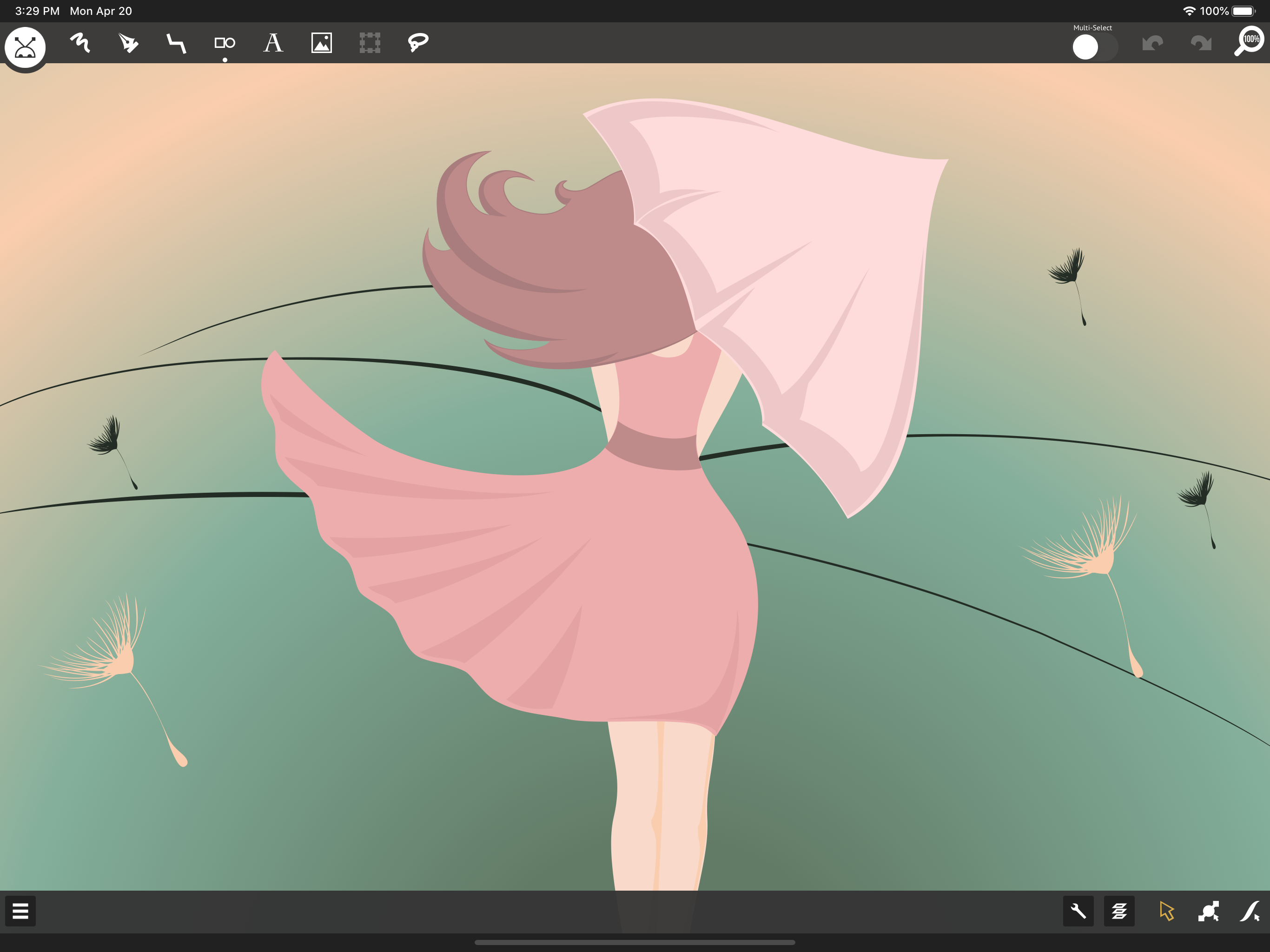Undo the last action
Screen dimensions: 1270x952
[1152, 43]
